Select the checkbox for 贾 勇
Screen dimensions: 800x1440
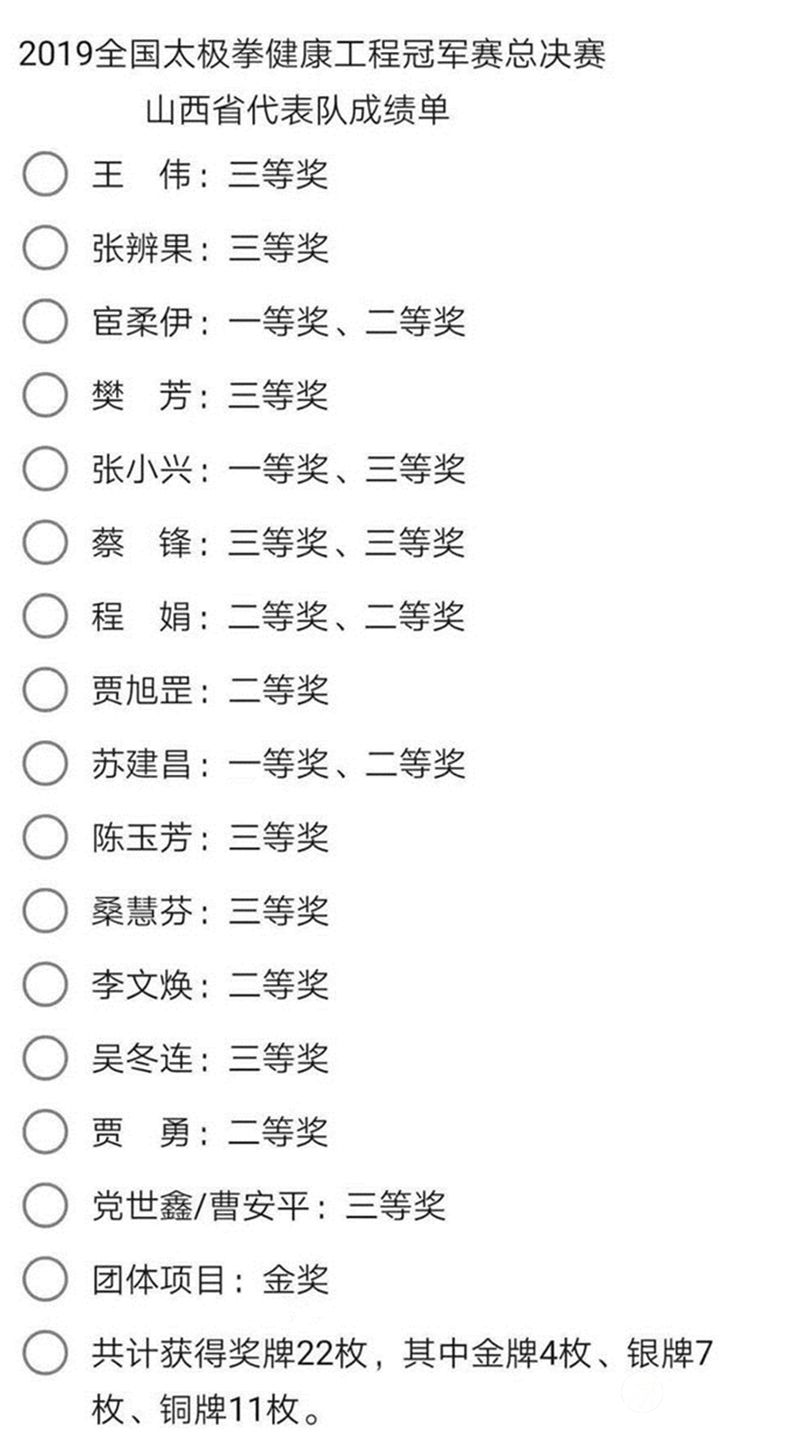(x=45, y=1132)
